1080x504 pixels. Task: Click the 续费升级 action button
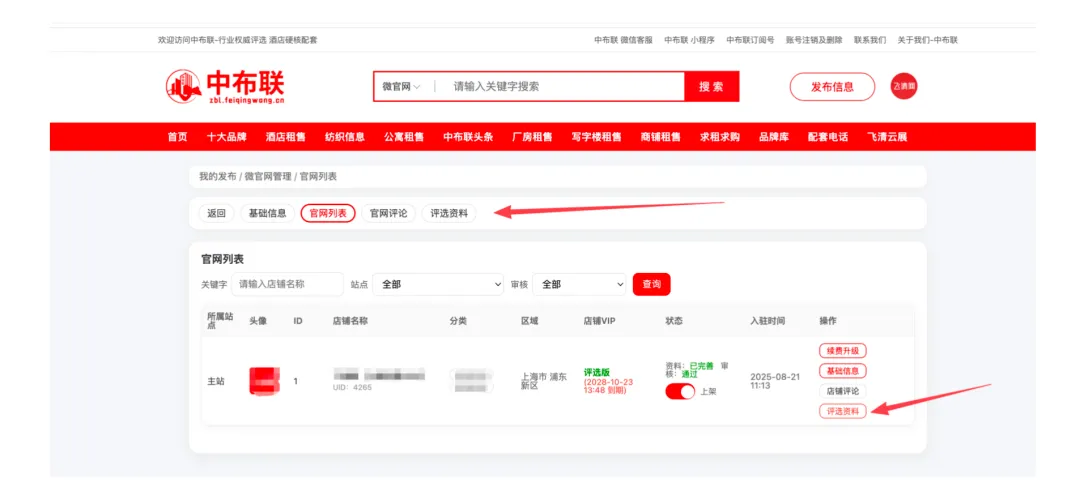click(842, 350)
